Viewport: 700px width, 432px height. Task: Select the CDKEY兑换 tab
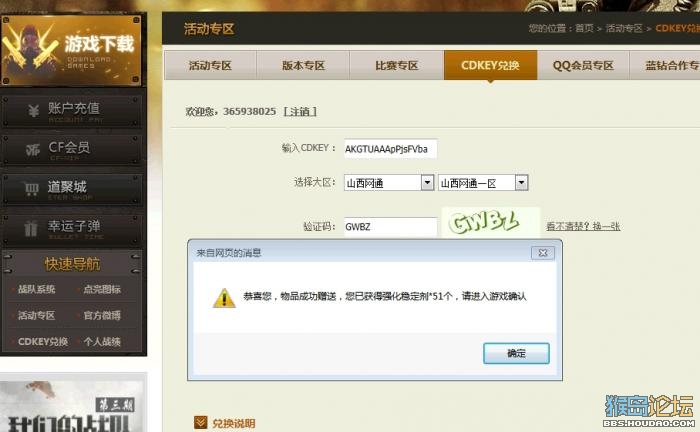click(x=490, y=66)
